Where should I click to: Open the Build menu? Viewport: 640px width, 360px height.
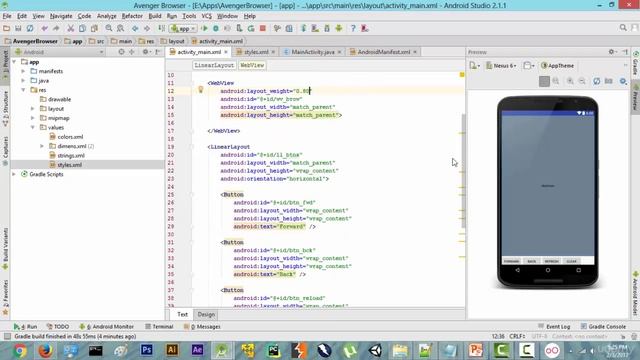pos(155,16)
